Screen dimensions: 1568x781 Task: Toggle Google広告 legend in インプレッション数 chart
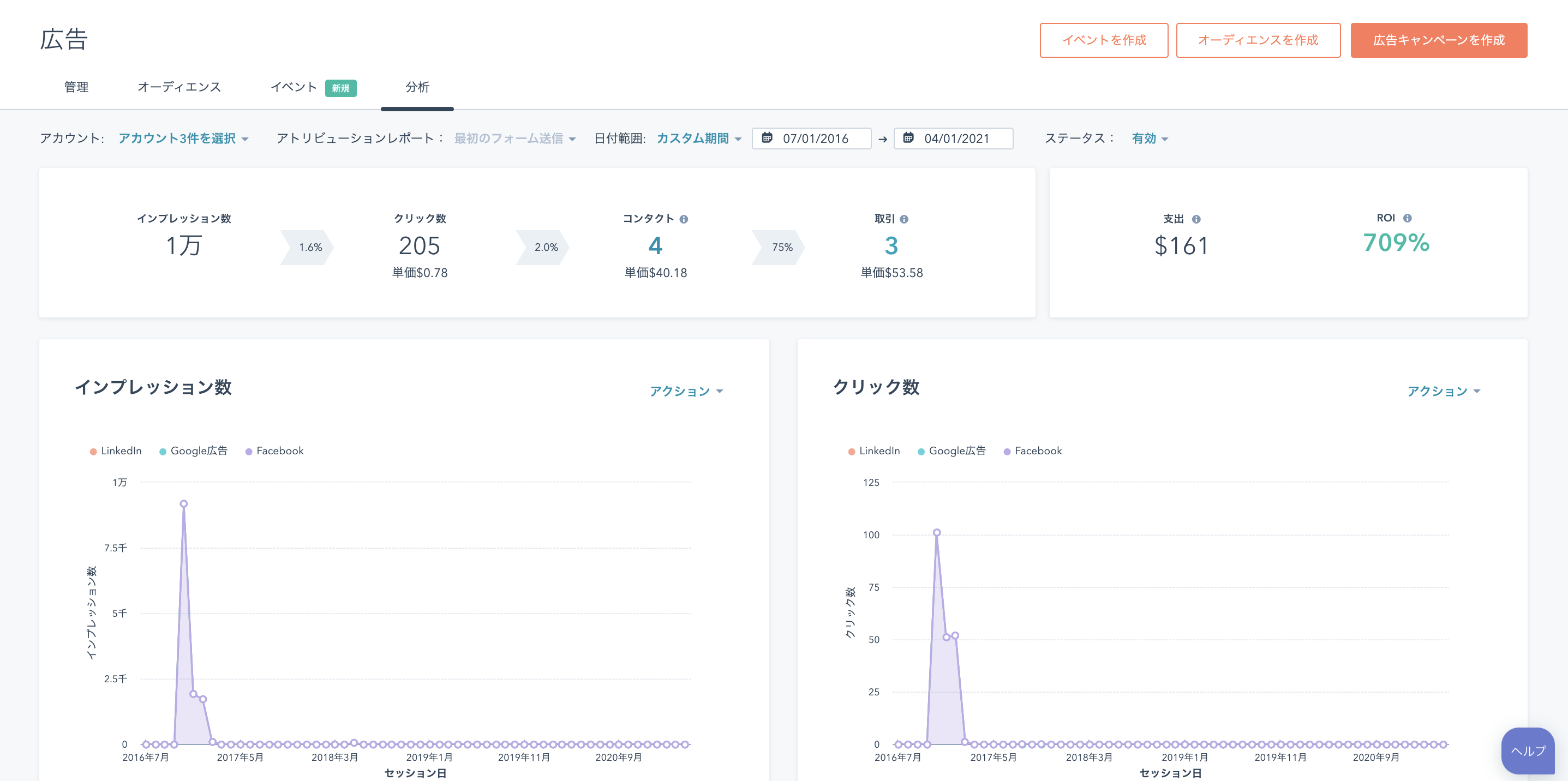[193, 450]
